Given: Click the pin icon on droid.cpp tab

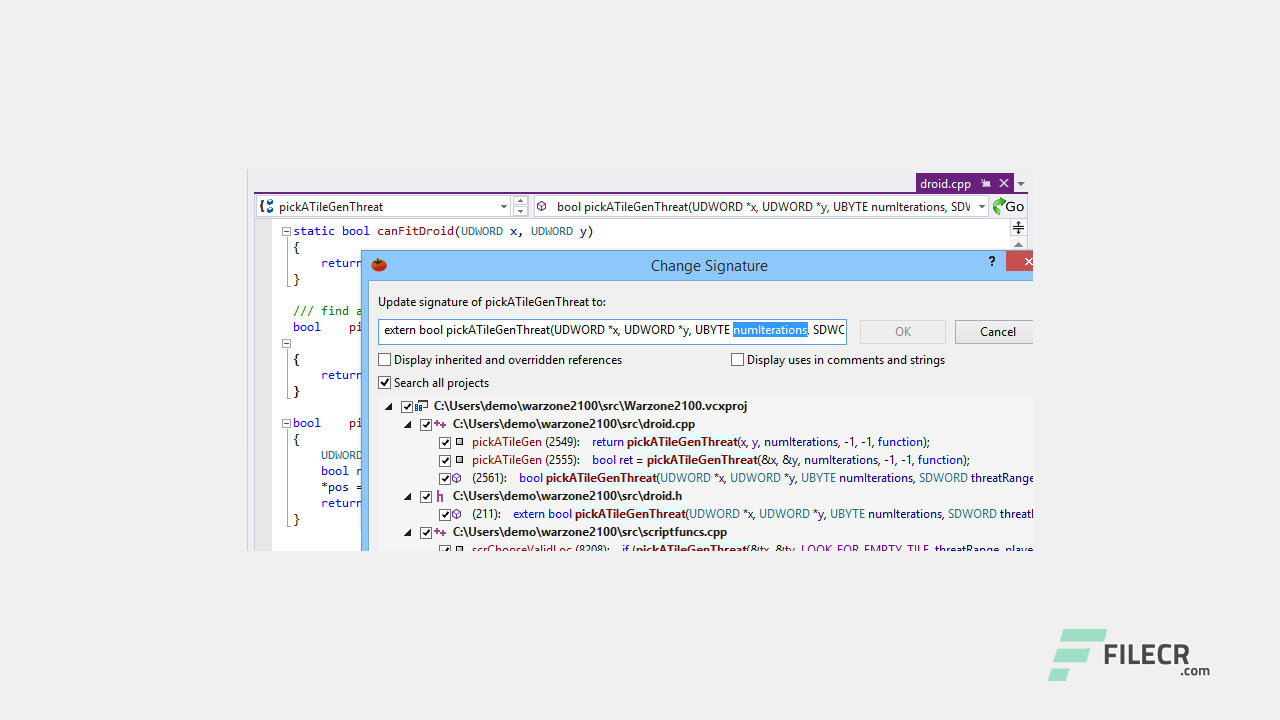Looking at the screenshot, I should [x=986, y=184].
